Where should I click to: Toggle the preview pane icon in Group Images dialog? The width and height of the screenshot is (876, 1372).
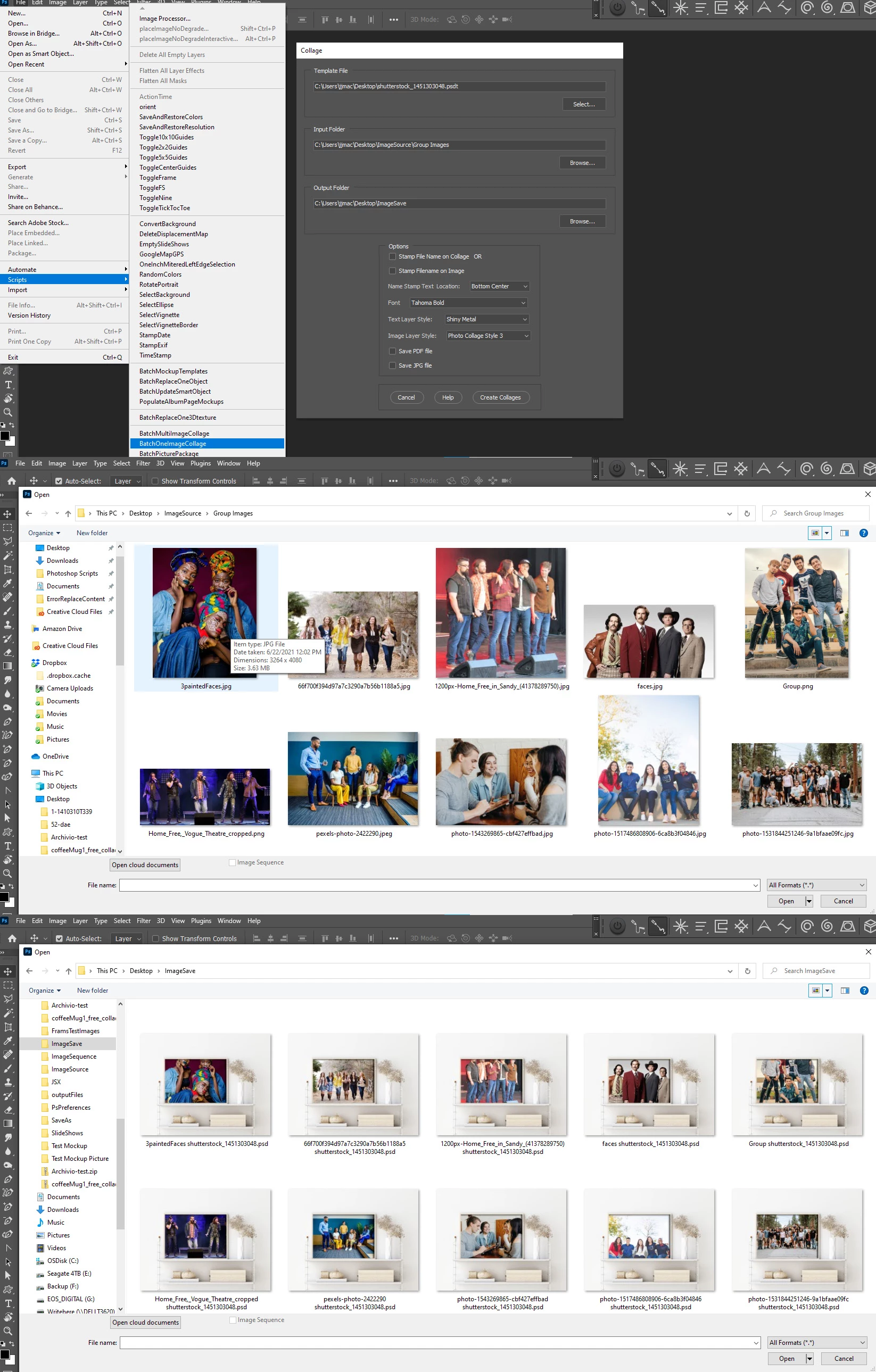[845, 533]
